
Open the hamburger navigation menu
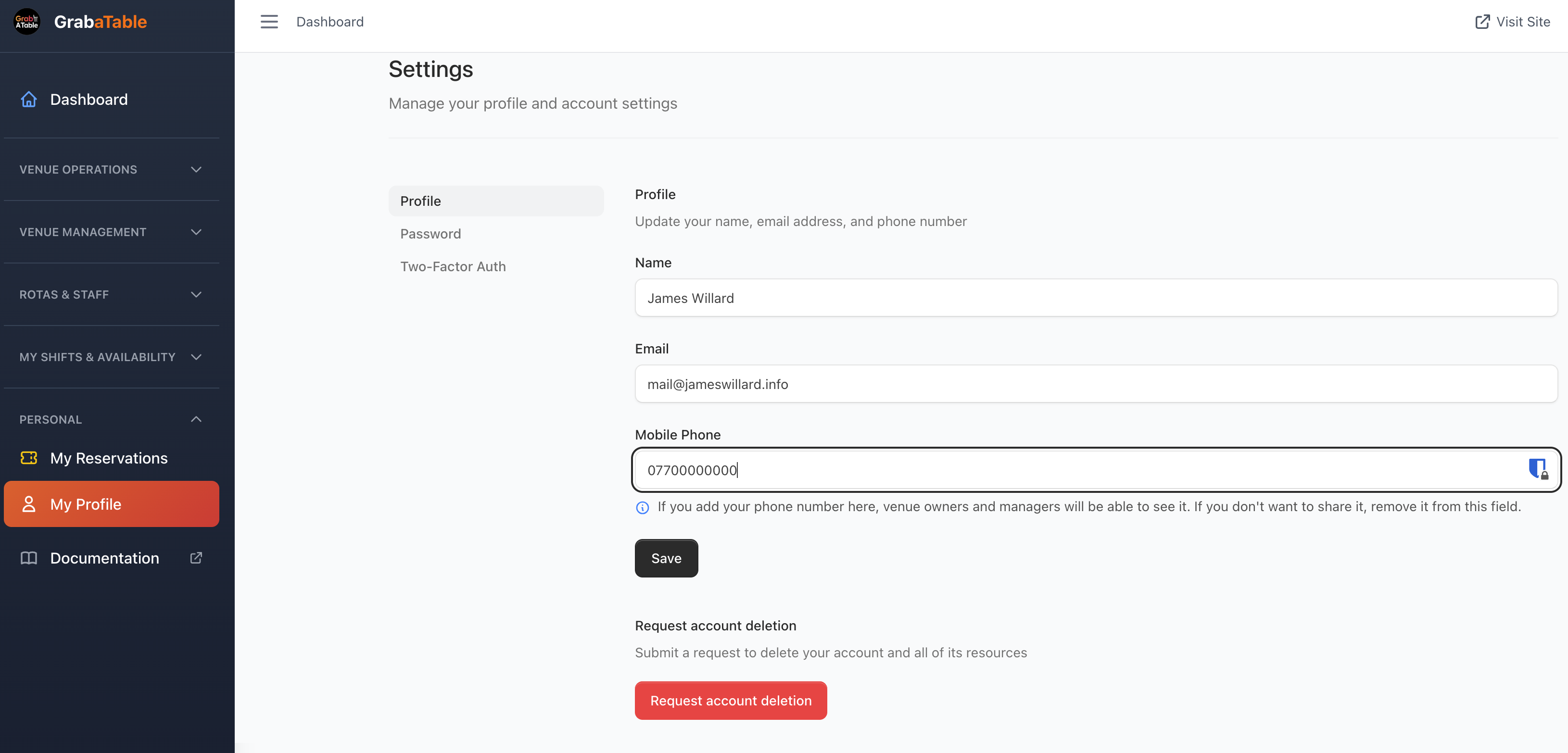click(x=268, y=21)
